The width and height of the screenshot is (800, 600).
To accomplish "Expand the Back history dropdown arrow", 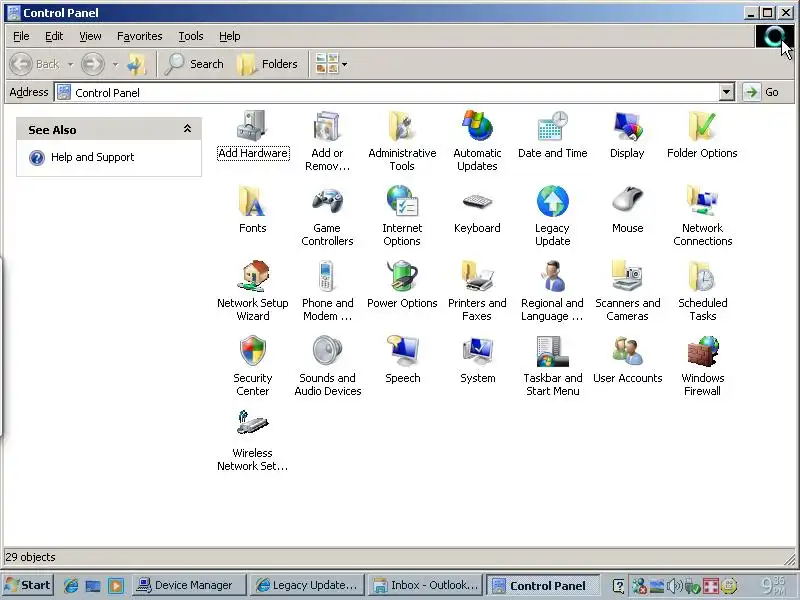I will (x=70, y=64).
